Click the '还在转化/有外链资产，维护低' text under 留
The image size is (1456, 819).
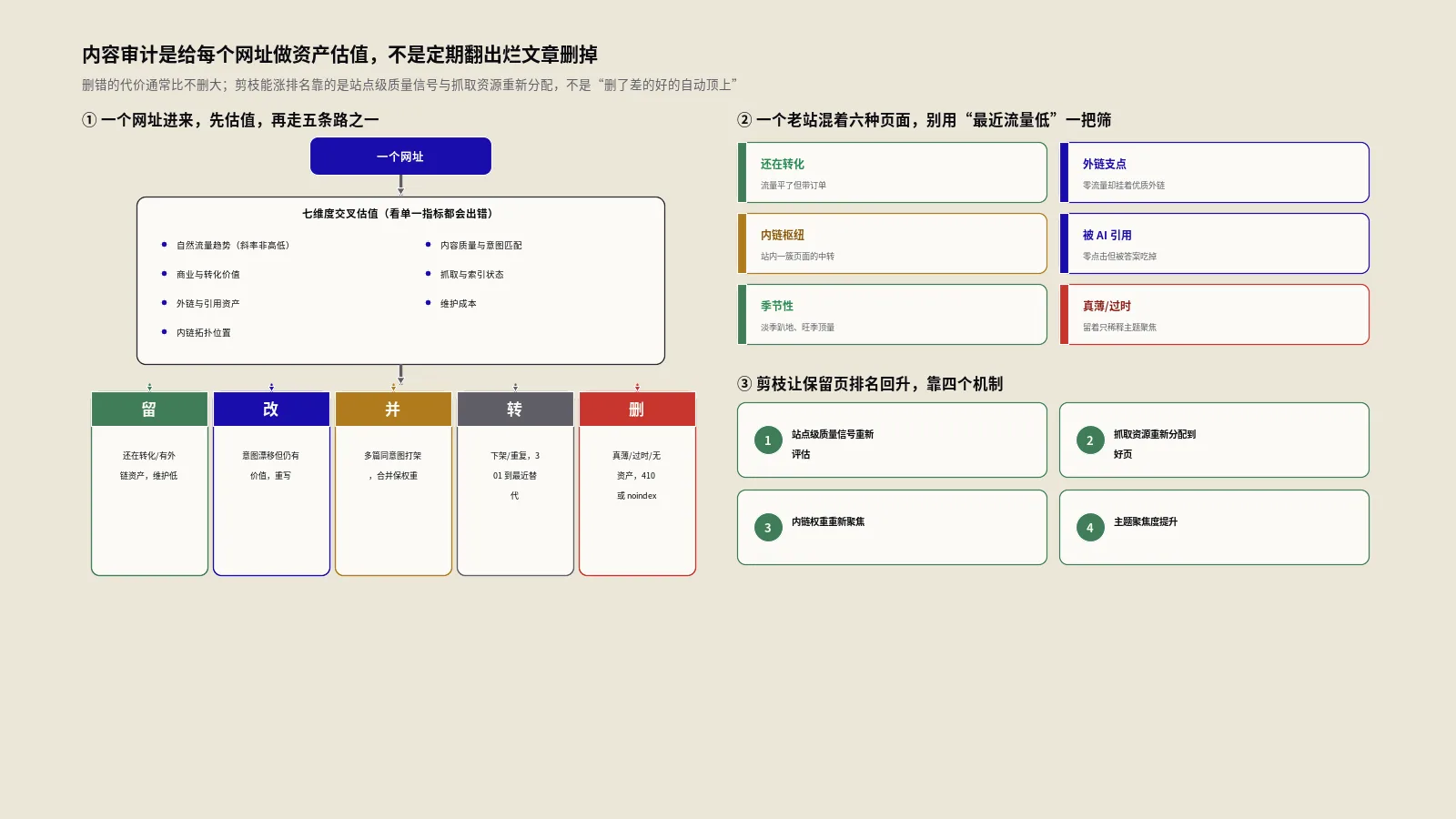point(149,466)
